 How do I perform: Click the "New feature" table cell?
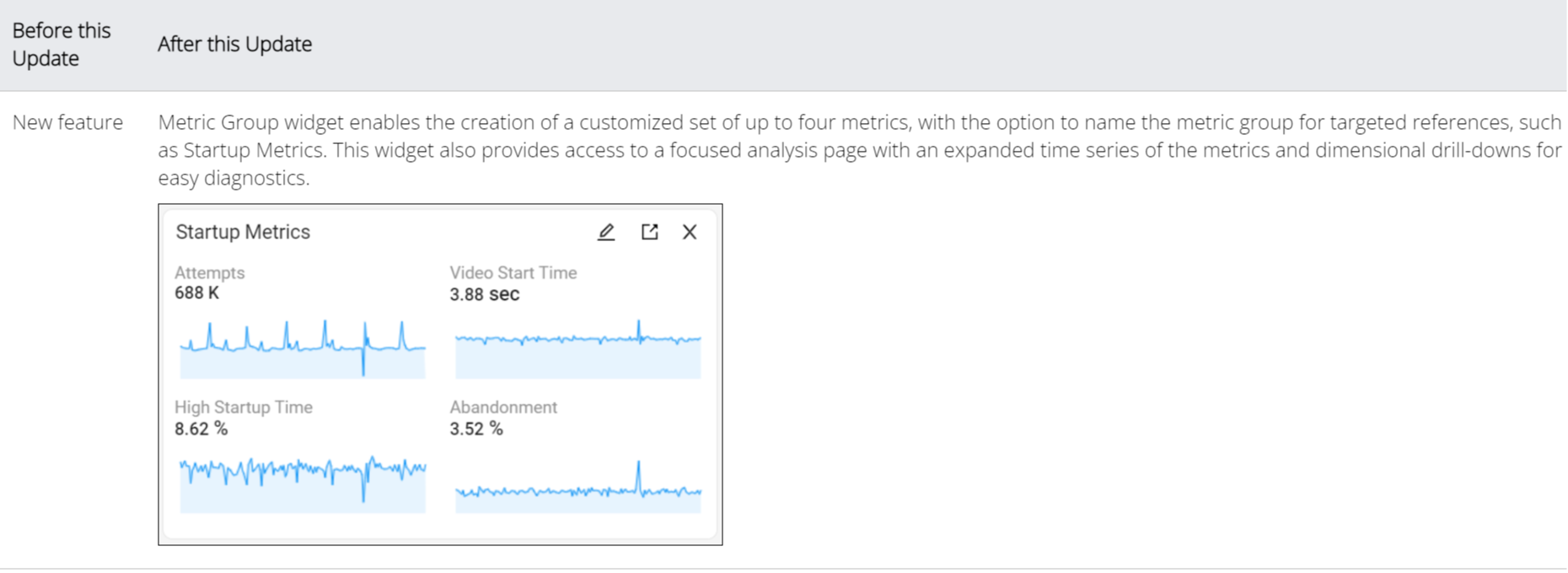click(67, 122)
